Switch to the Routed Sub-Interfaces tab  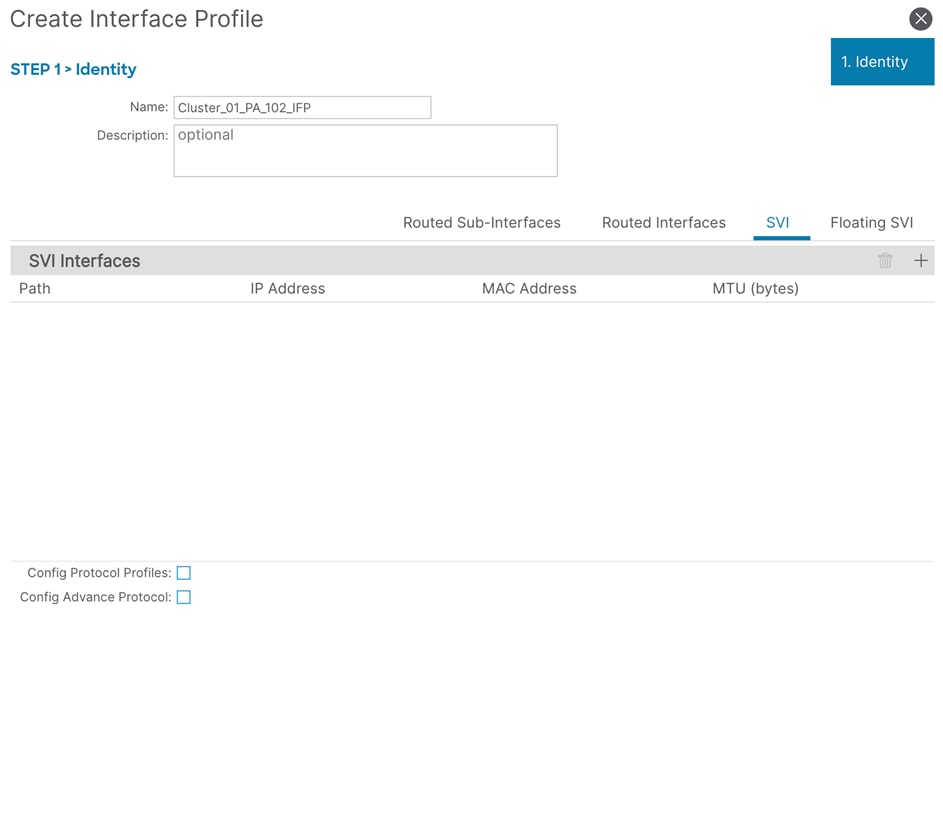tap(481, 222)
